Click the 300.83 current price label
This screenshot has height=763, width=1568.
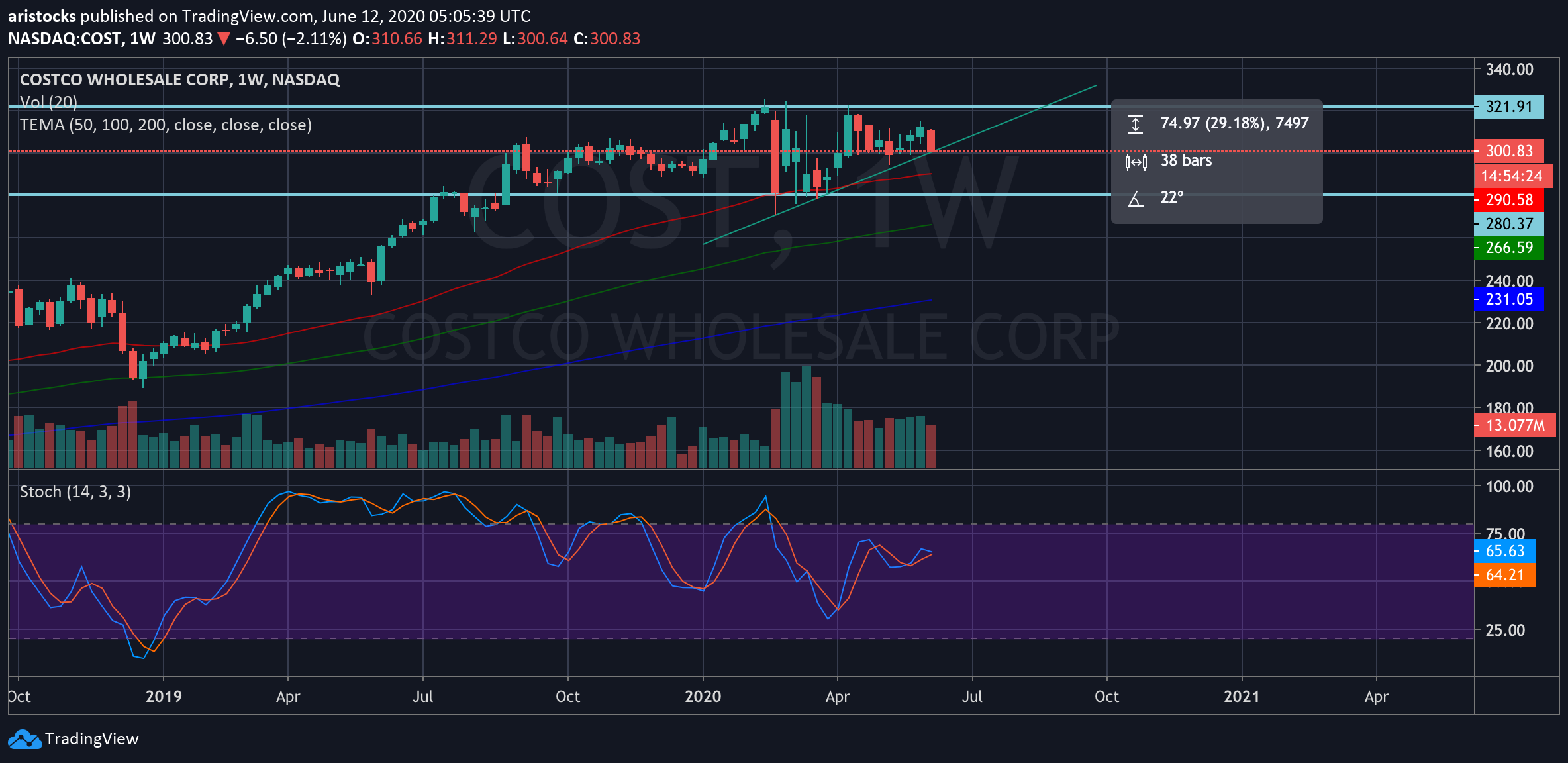(1509, 151)
